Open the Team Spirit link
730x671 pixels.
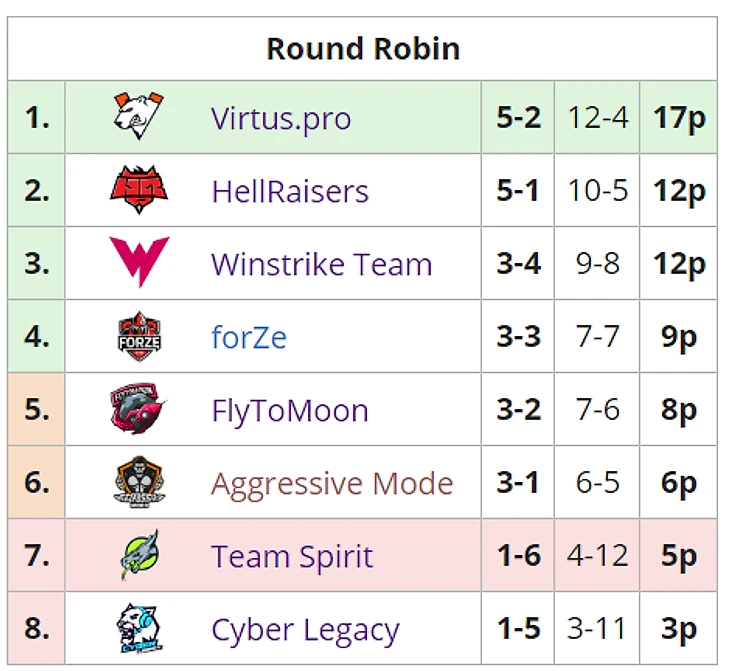292,557
